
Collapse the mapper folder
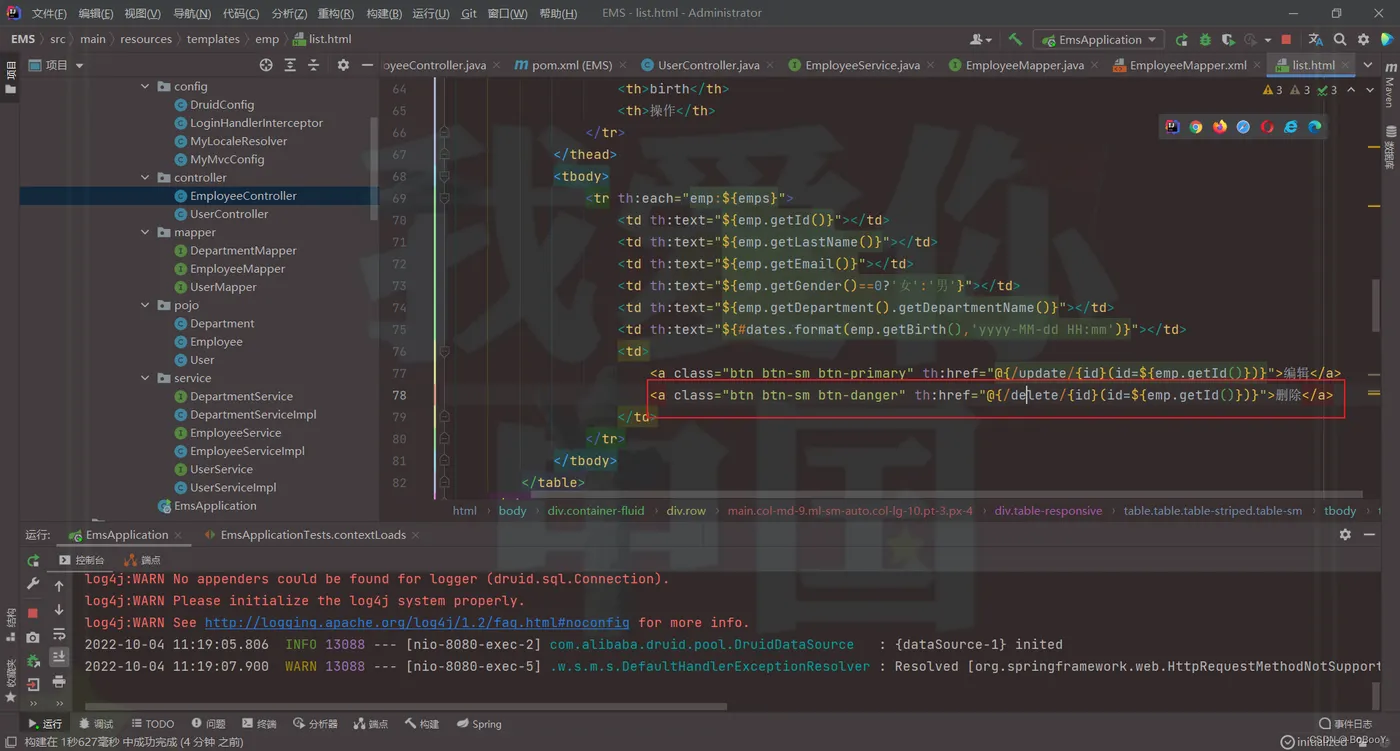tap(145, 232)
